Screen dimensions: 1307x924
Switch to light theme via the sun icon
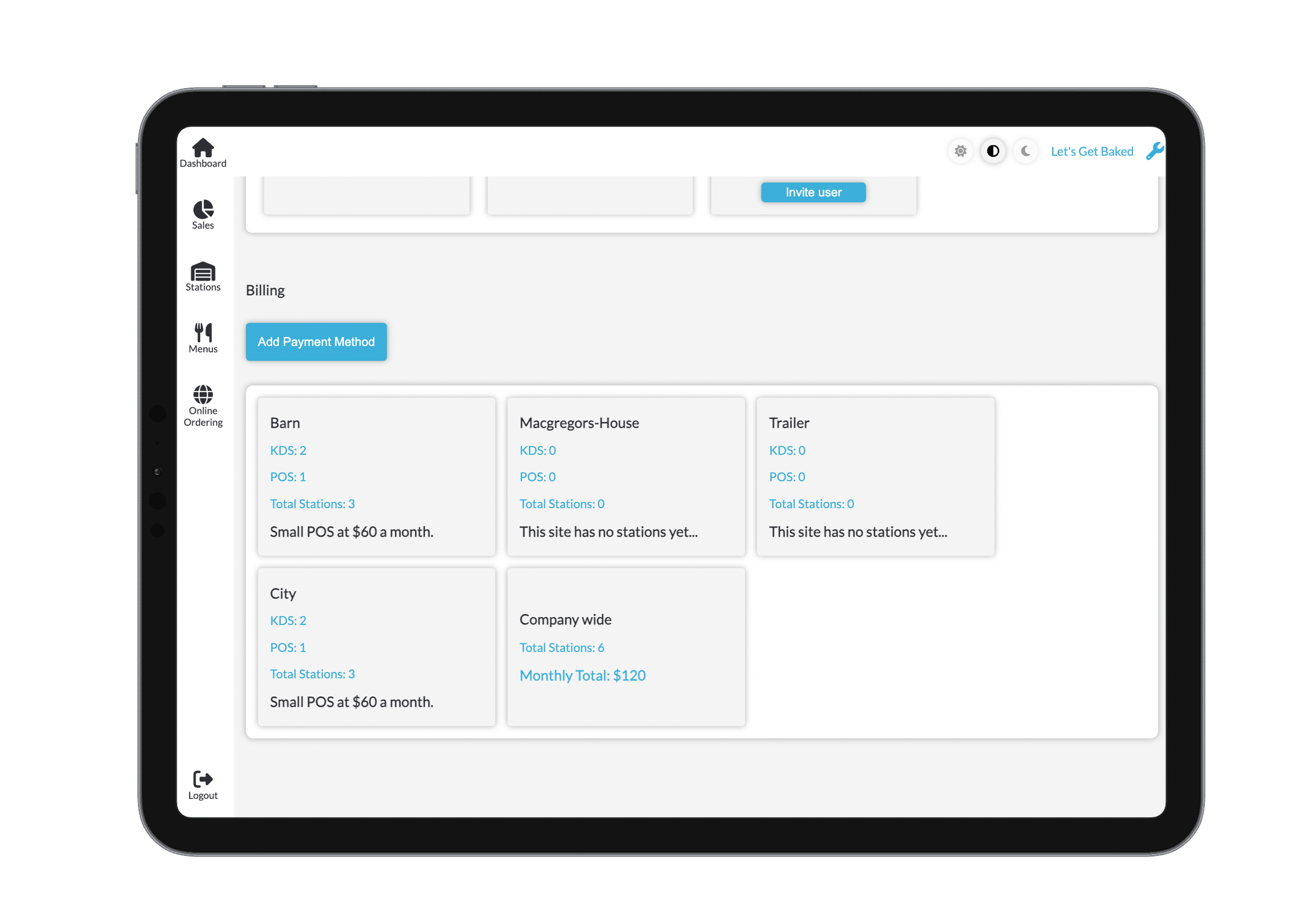click(x=961, y=151)
